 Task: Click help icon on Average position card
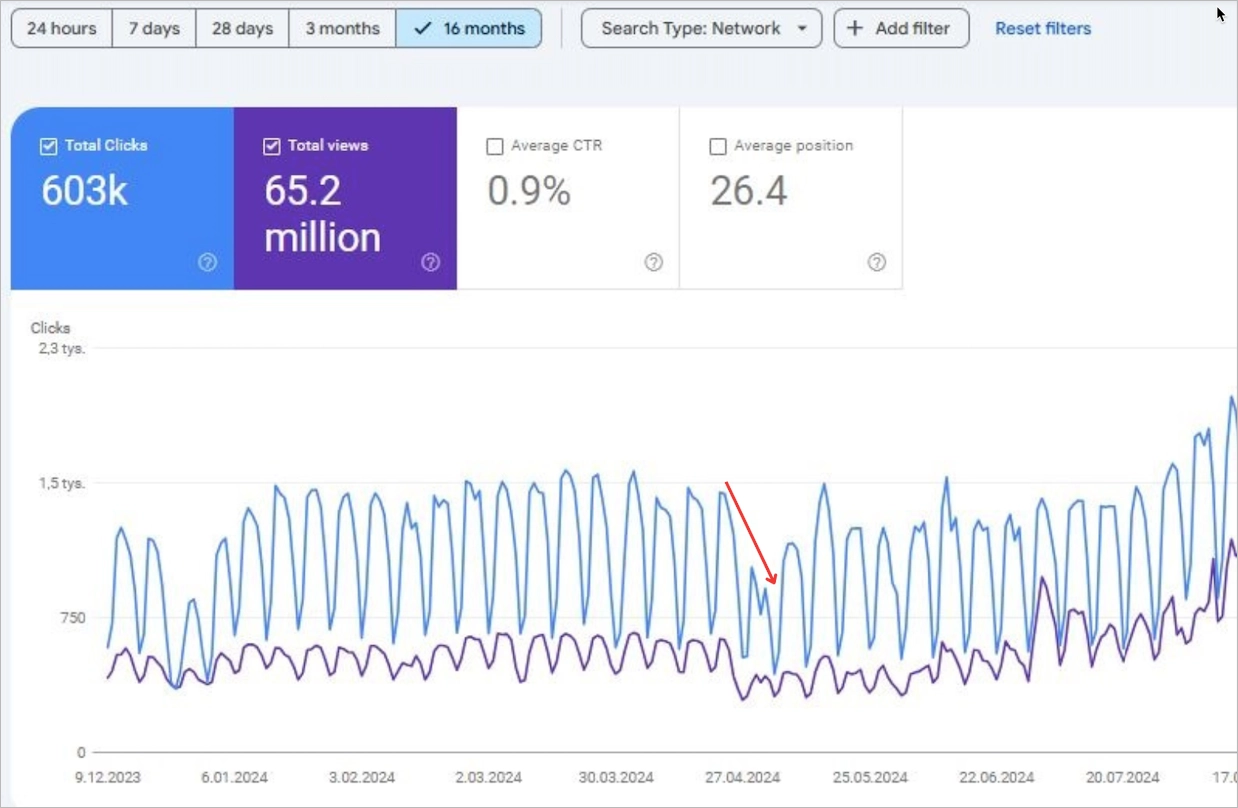pos(876,262)
